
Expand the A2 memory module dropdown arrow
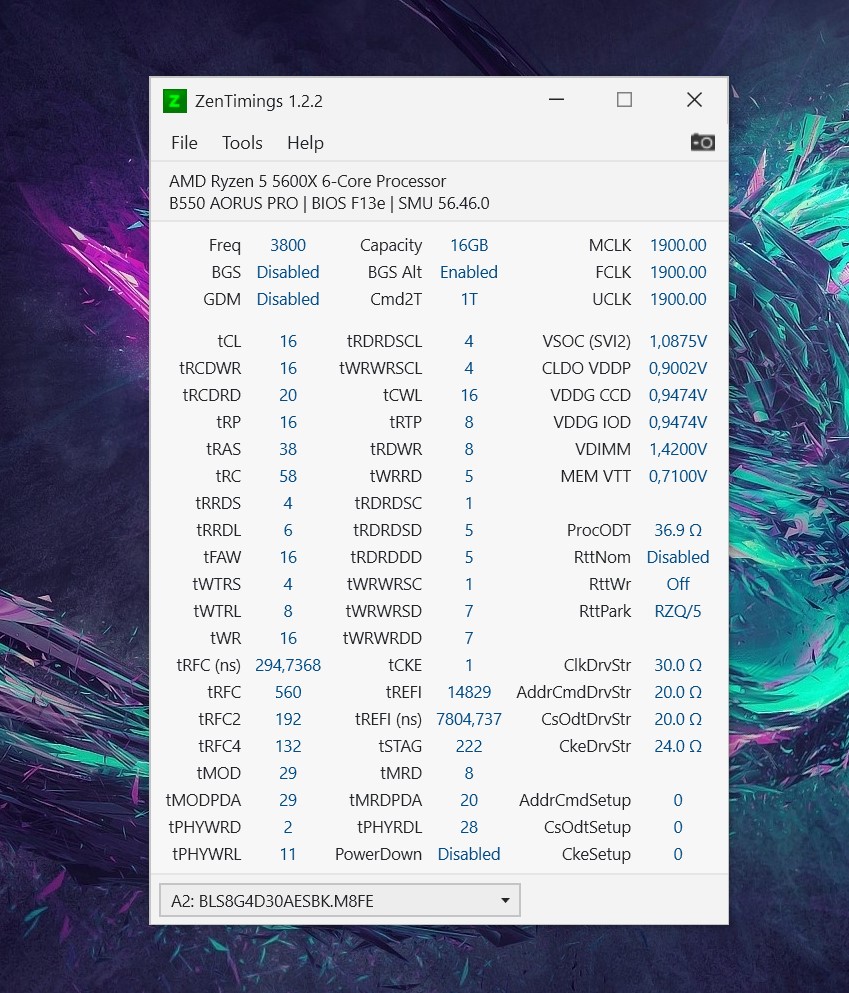point(505,900)
